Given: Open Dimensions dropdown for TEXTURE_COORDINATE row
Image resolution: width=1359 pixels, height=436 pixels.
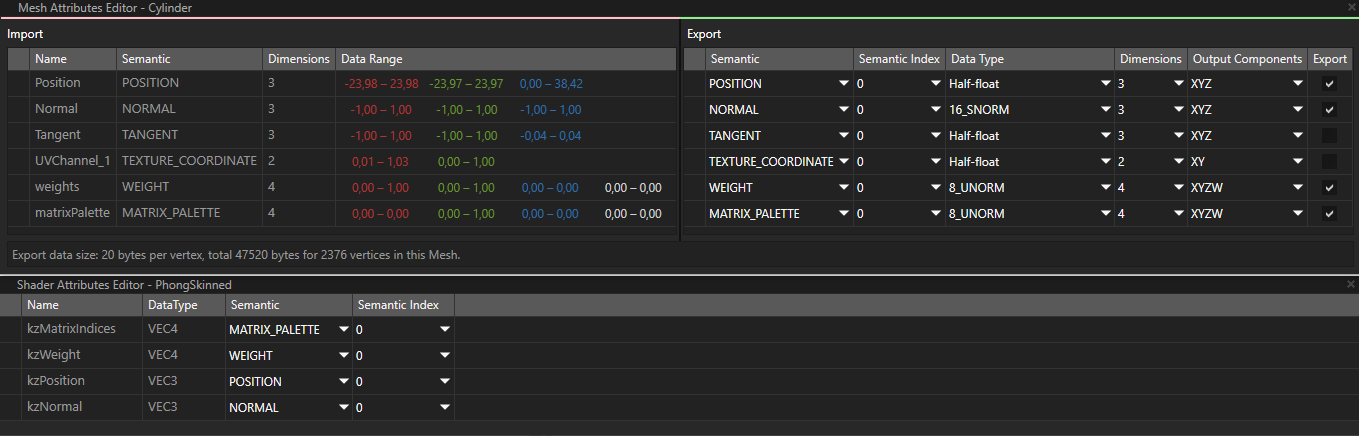Looking at the screenshot, I should point(1150,162).
